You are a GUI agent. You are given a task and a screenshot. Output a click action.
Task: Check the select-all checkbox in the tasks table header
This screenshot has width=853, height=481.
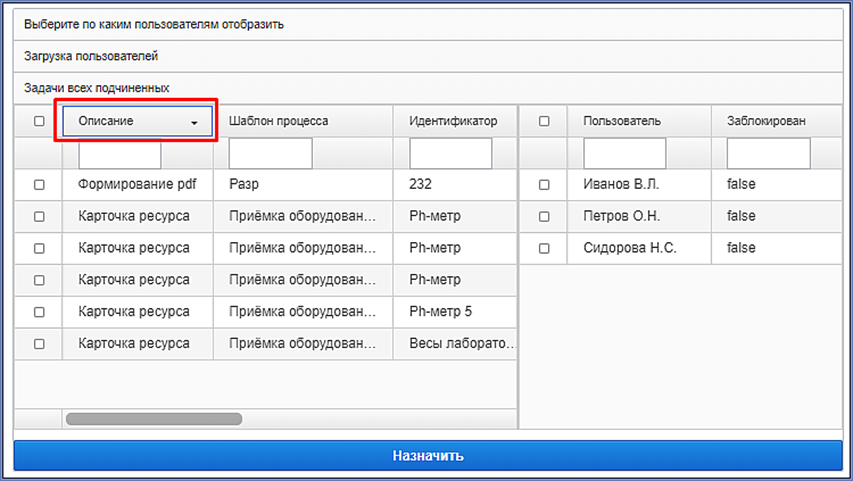click(39, 121)
